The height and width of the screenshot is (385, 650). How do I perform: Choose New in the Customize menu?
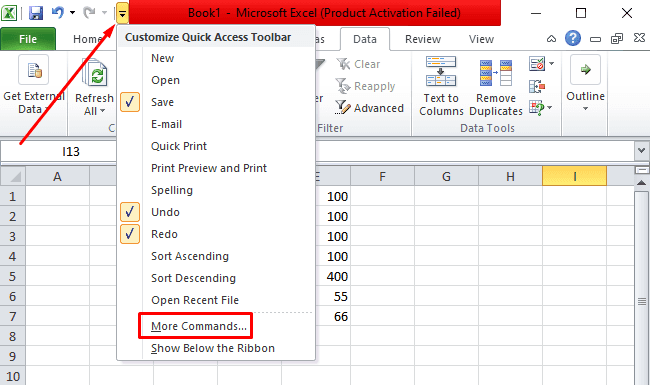(216, 58)
